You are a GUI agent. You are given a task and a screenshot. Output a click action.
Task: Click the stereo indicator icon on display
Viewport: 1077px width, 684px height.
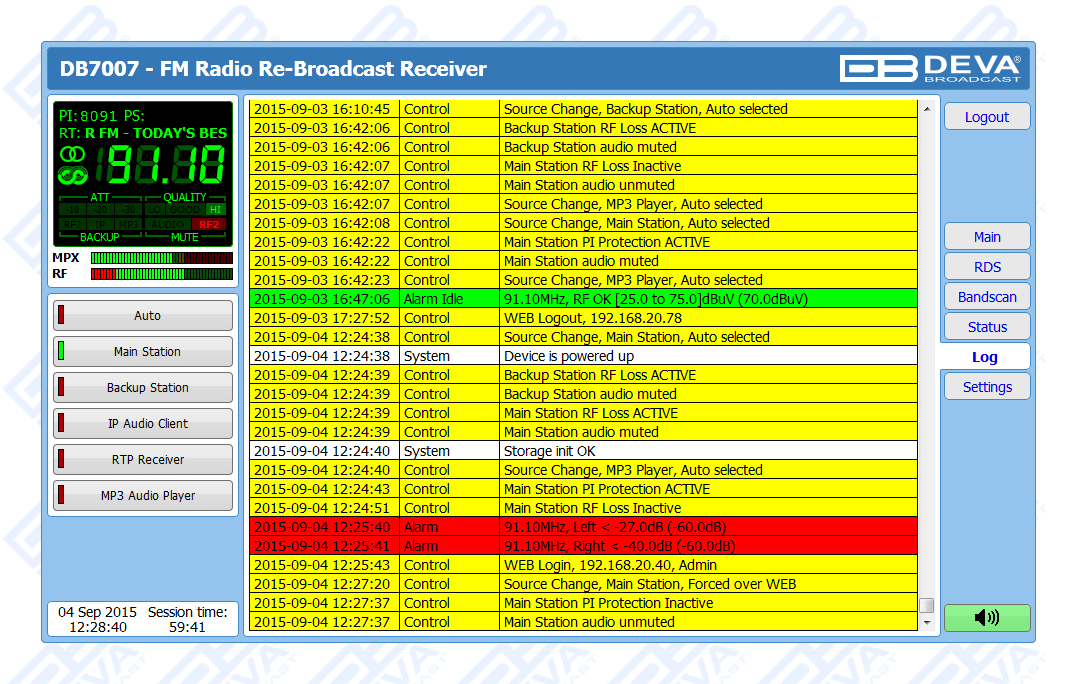pos(72,155)
